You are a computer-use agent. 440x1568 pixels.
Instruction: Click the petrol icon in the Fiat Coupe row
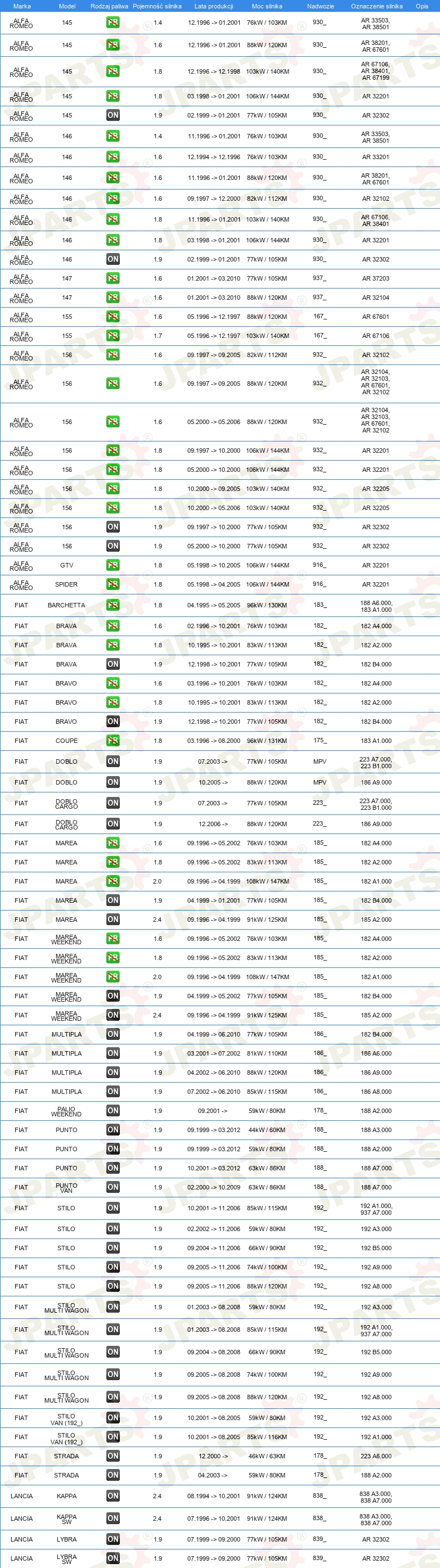click(113, 741)
